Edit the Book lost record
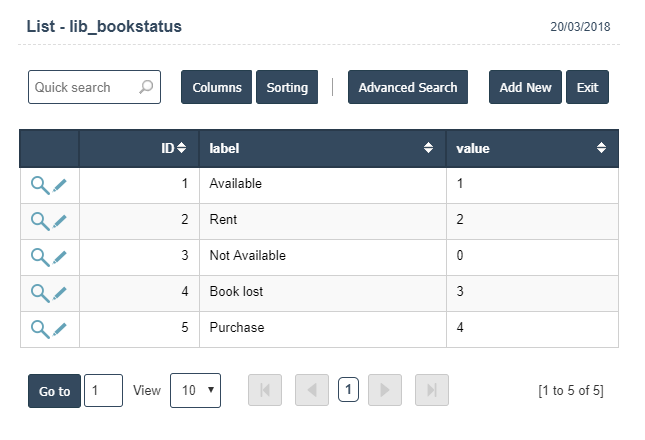 point(60,293)
